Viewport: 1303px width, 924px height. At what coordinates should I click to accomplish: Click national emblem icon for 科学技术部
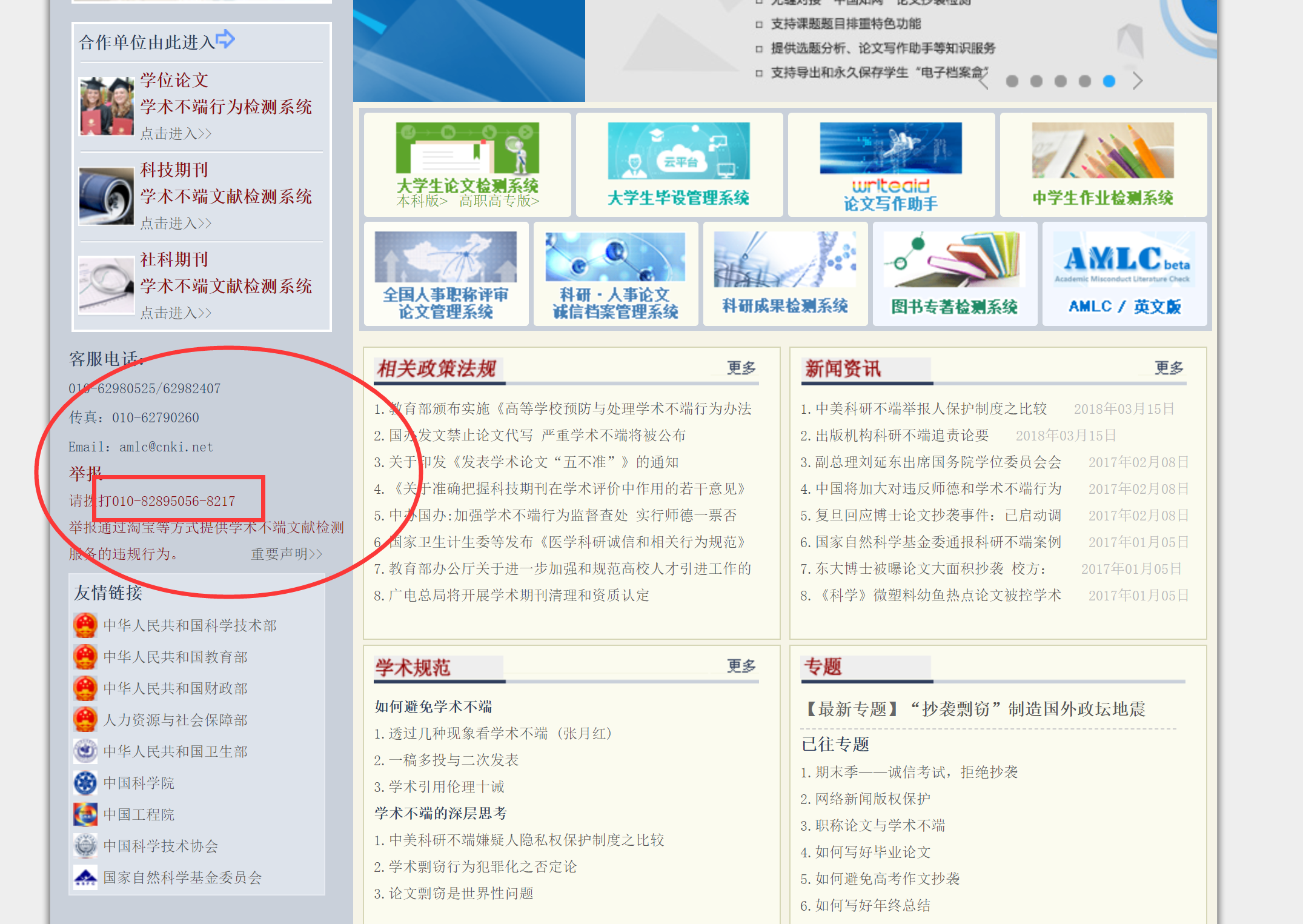[85, 625]
